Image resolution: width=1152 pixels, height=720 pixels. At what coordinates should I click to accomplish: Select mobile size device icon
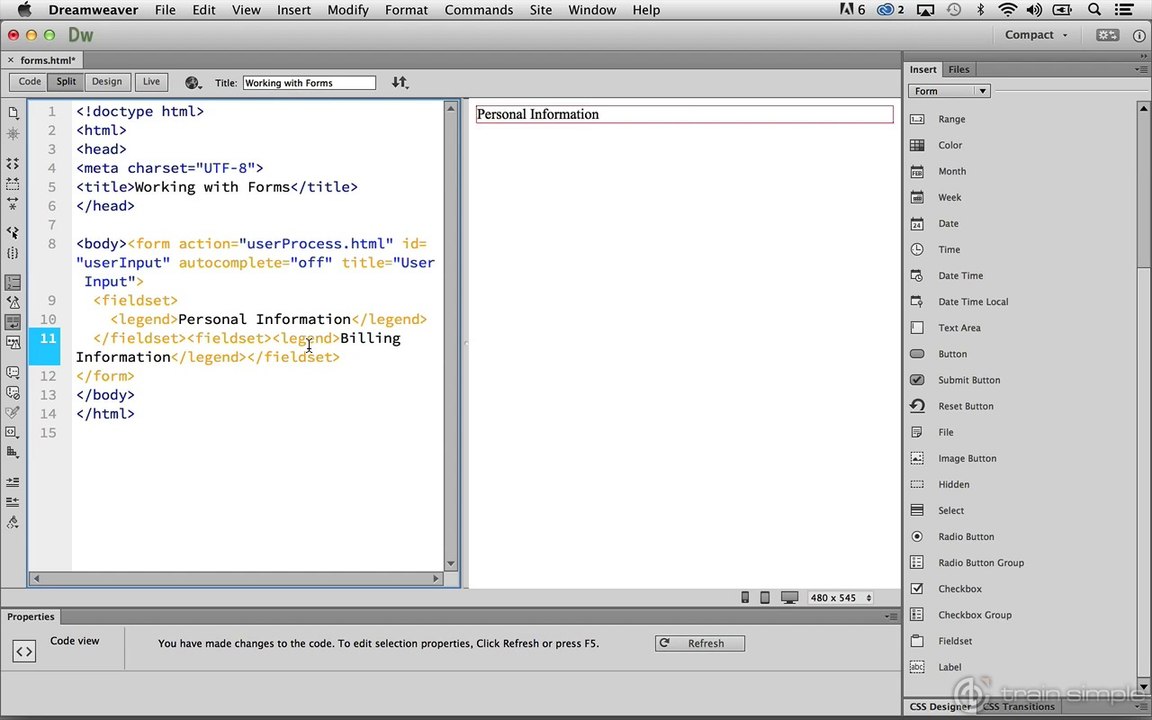(x=745, y=597)
